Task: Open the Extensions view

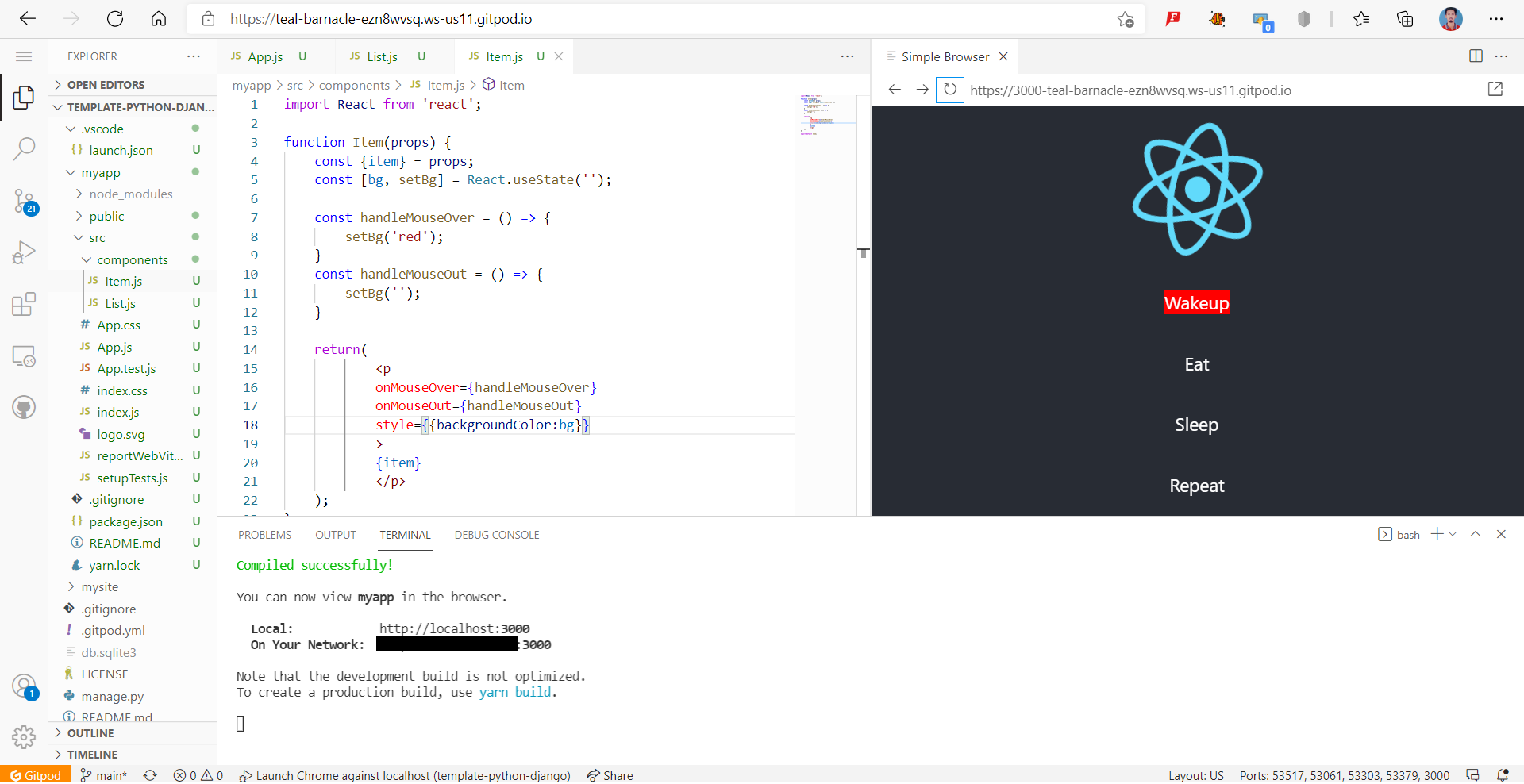Action: tap(24, 304)
